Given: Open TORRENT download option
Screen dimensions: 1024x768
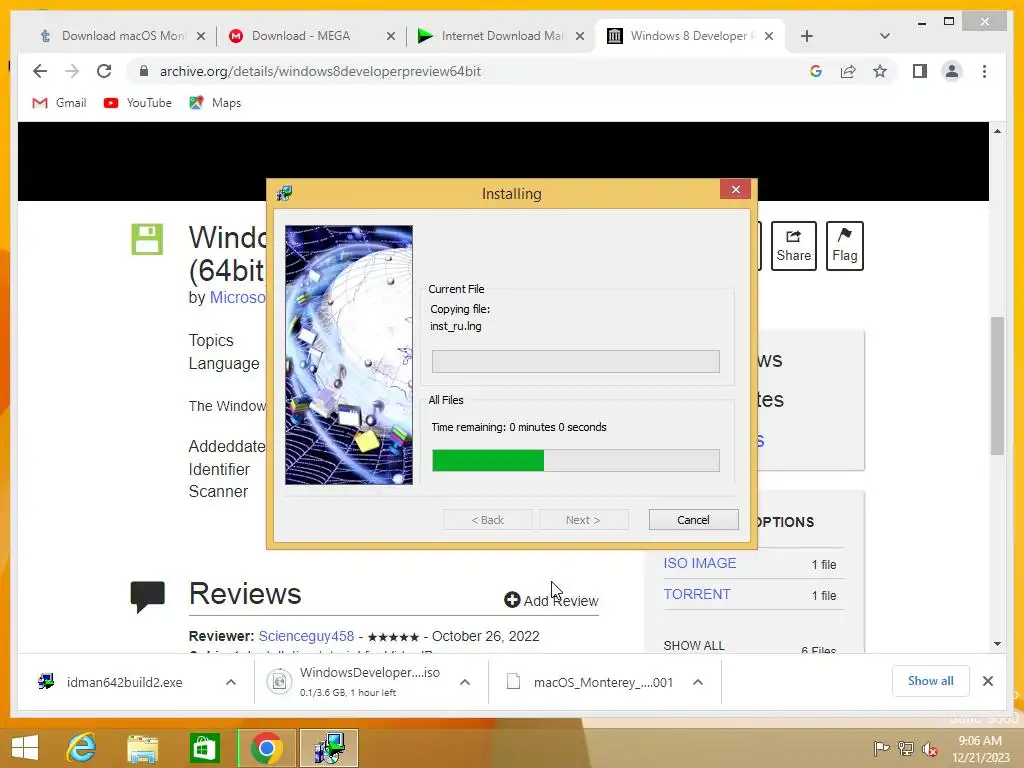Looking at the screenshot, I should pos(697,594).
